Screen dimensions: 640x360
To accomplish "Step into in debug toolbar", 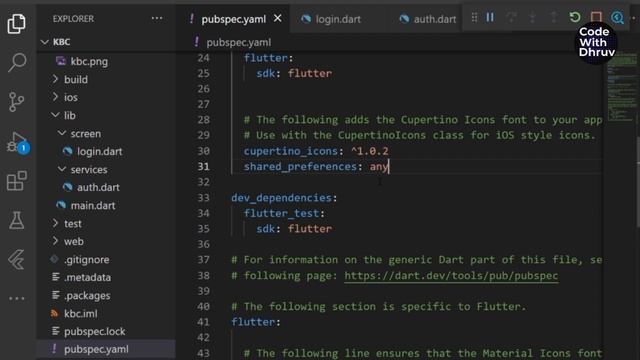I will (532, 17).
